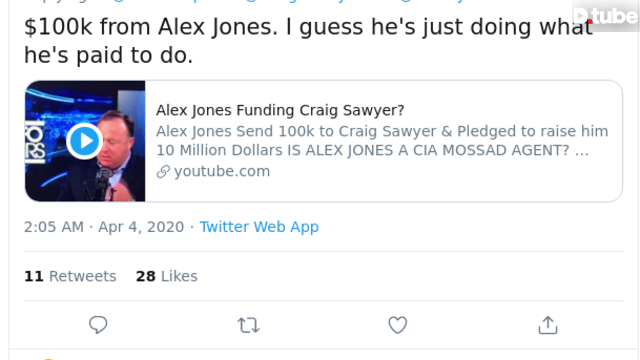
Task: Open the Twitter Web App link
Action: [x=259, y=227]
